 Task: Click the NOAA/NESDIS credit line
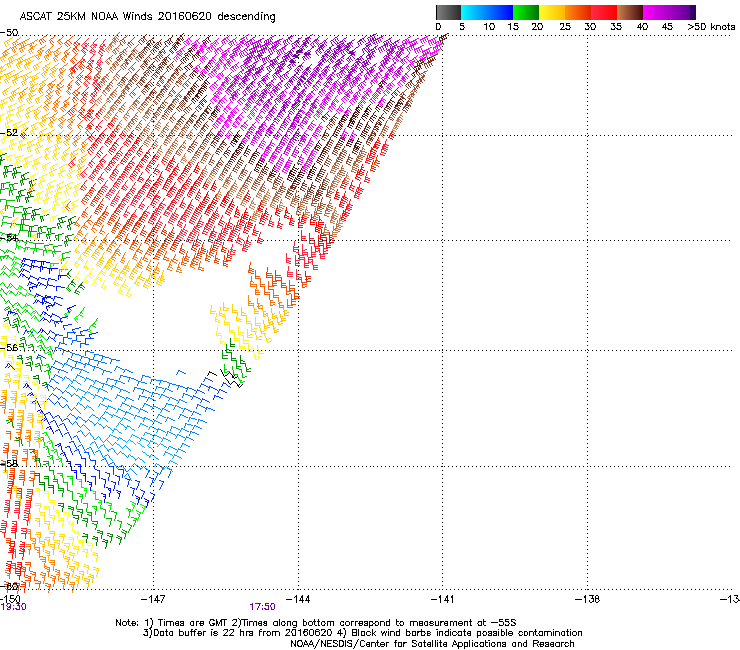click(432, 644)
